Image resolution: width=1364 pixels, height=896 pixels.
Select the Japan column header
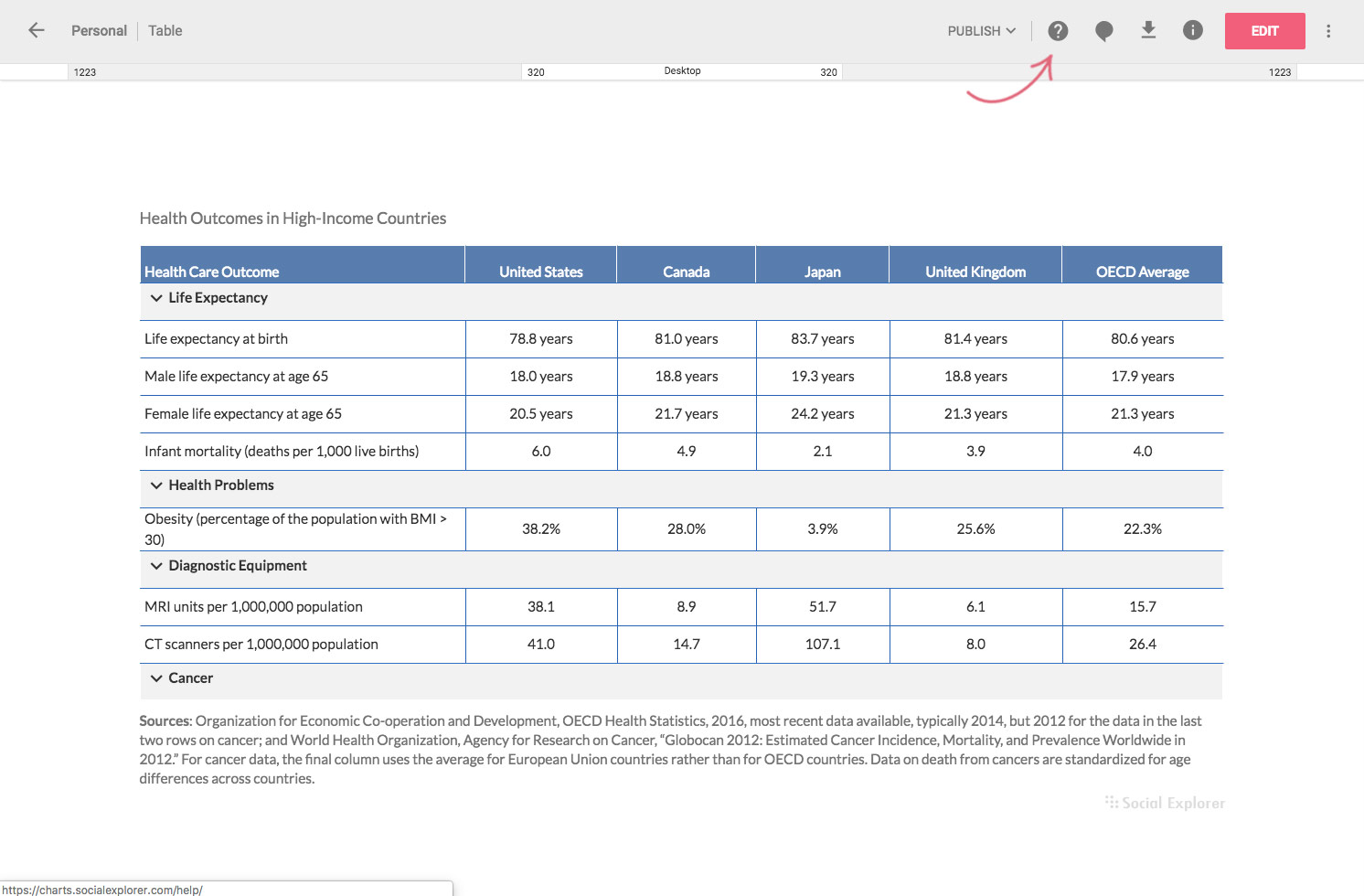pos(822,272)
